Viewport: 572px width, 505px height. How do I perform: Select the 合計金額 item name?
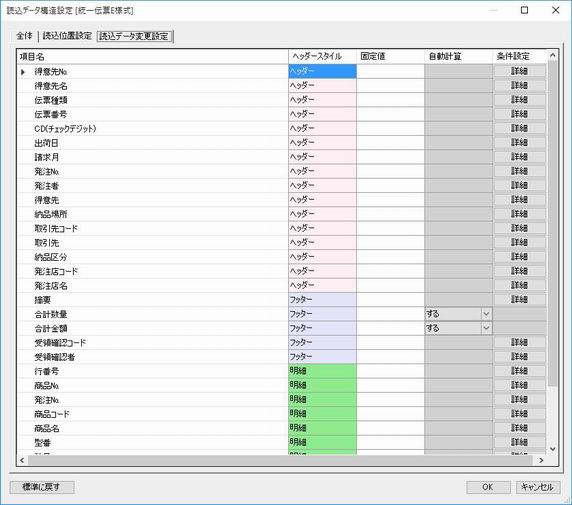(x=51, y=328)
